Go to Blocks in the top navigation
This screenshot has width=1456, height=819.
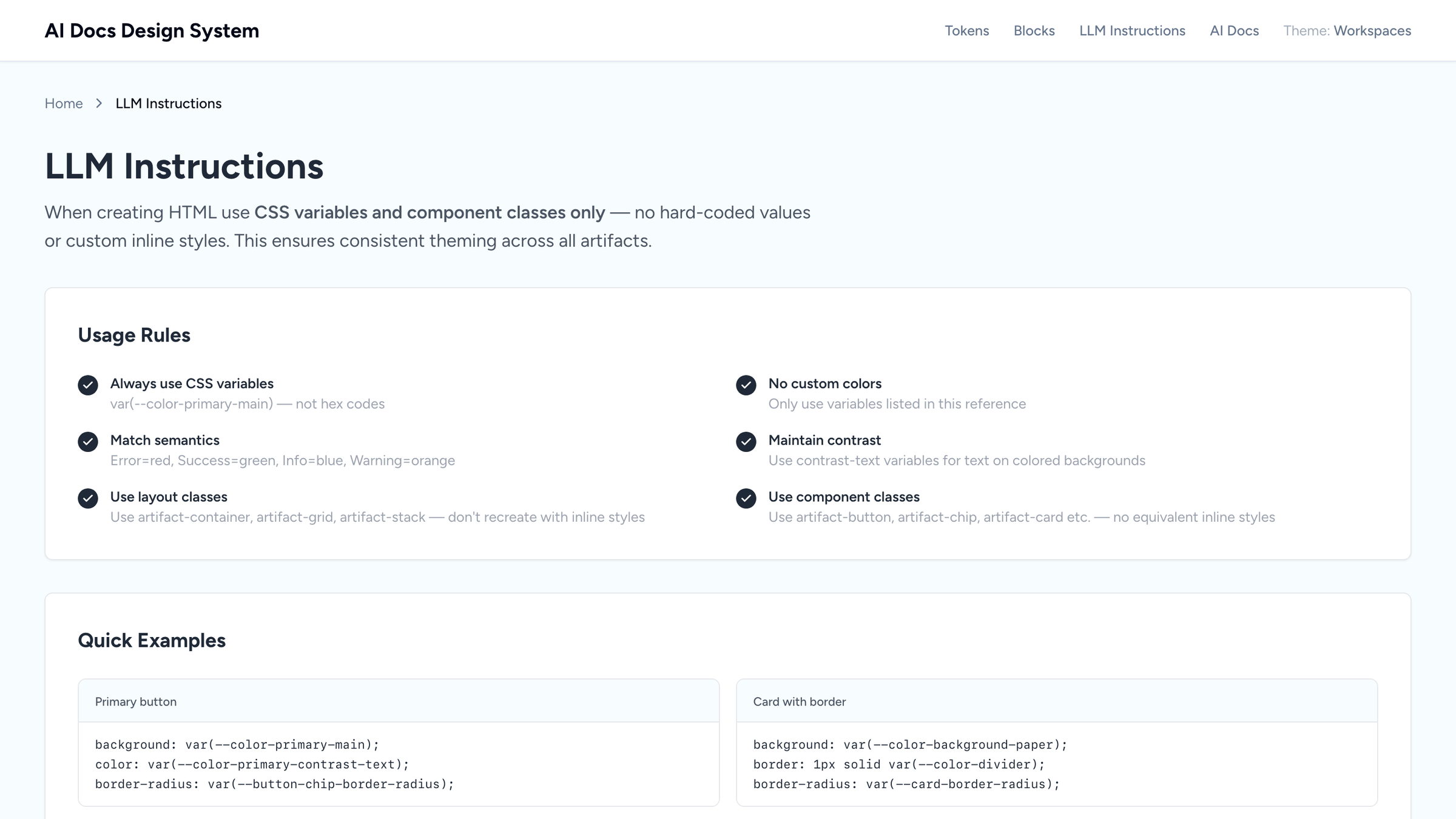point(1034,30)
